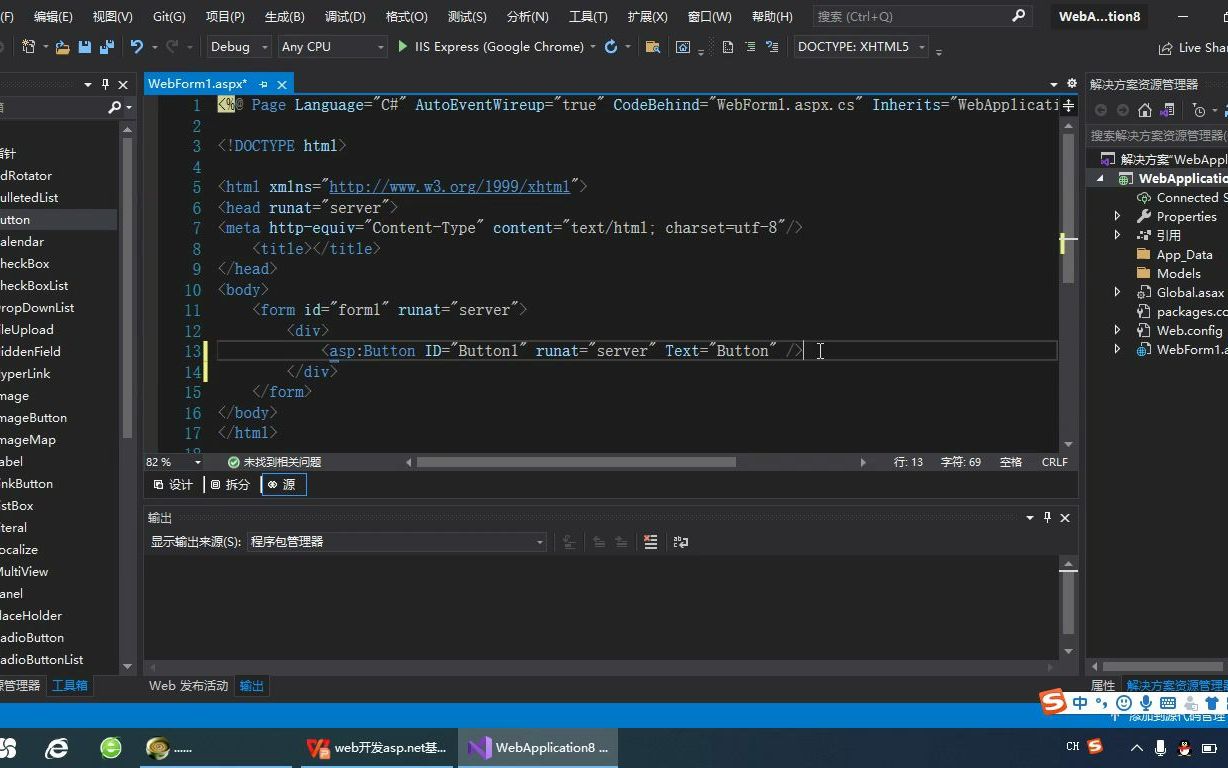This screenshot has width=1228, height=768.
Task: Close the WebForm1.aspx document tab
Action: tap(283, 84)
